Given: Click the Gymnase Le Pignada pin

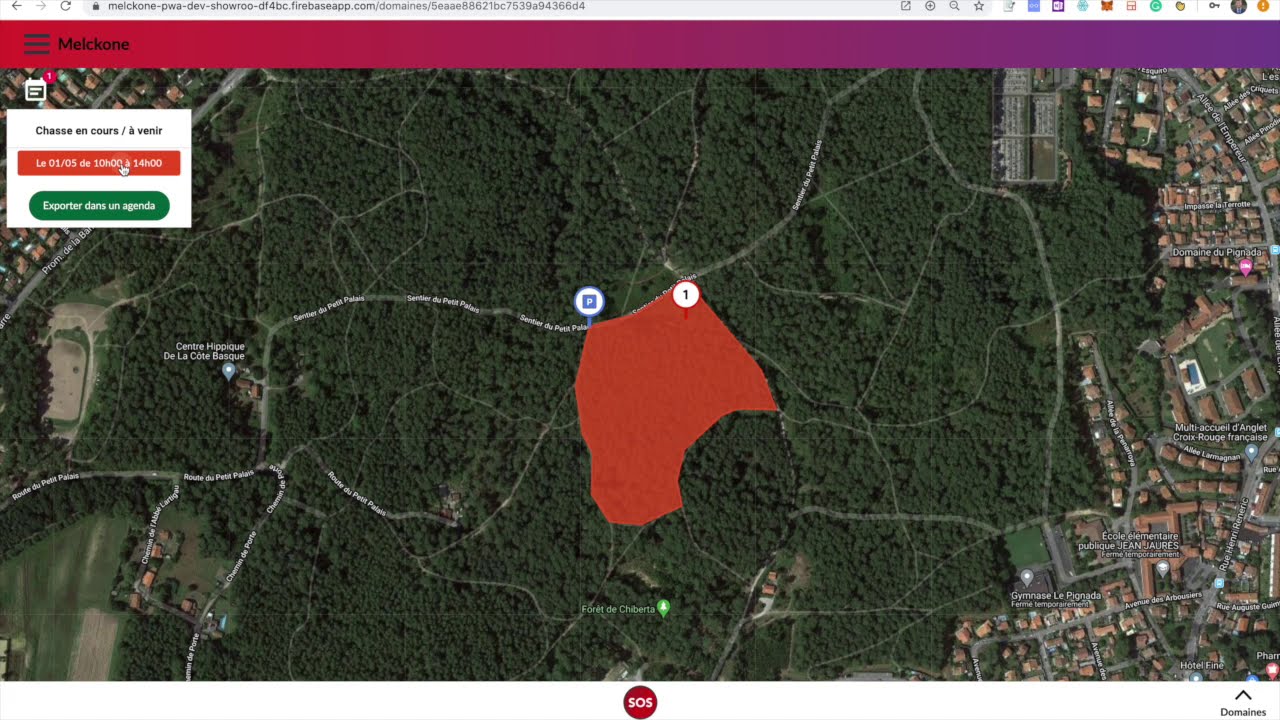Looking at the screenshot, I should pos(1026,577).
